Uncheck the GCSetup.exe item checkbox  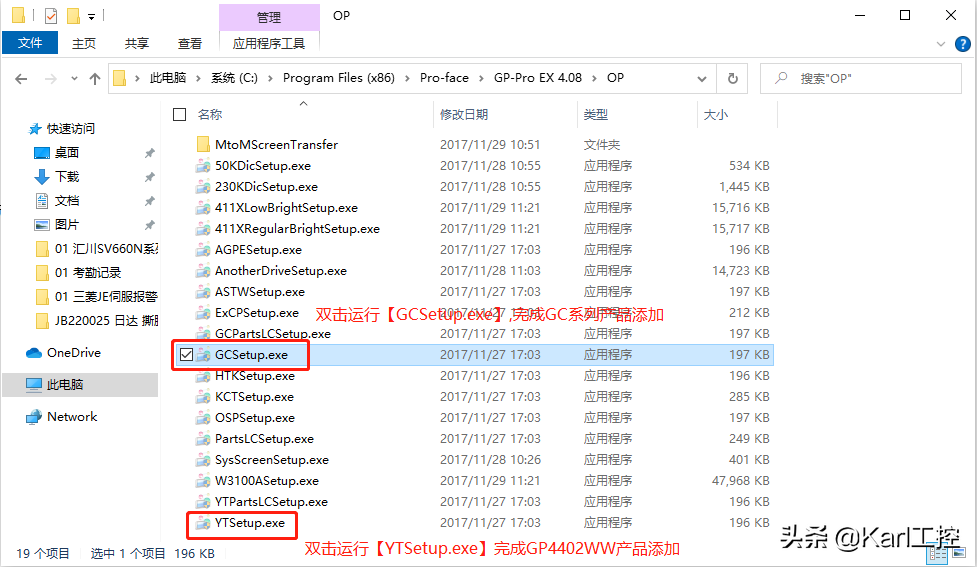(186, 355)
